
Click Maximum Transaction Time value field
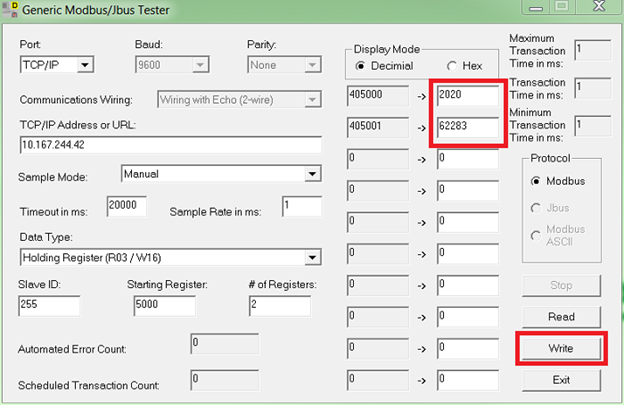pyautogui.click(x=593, y=50)
